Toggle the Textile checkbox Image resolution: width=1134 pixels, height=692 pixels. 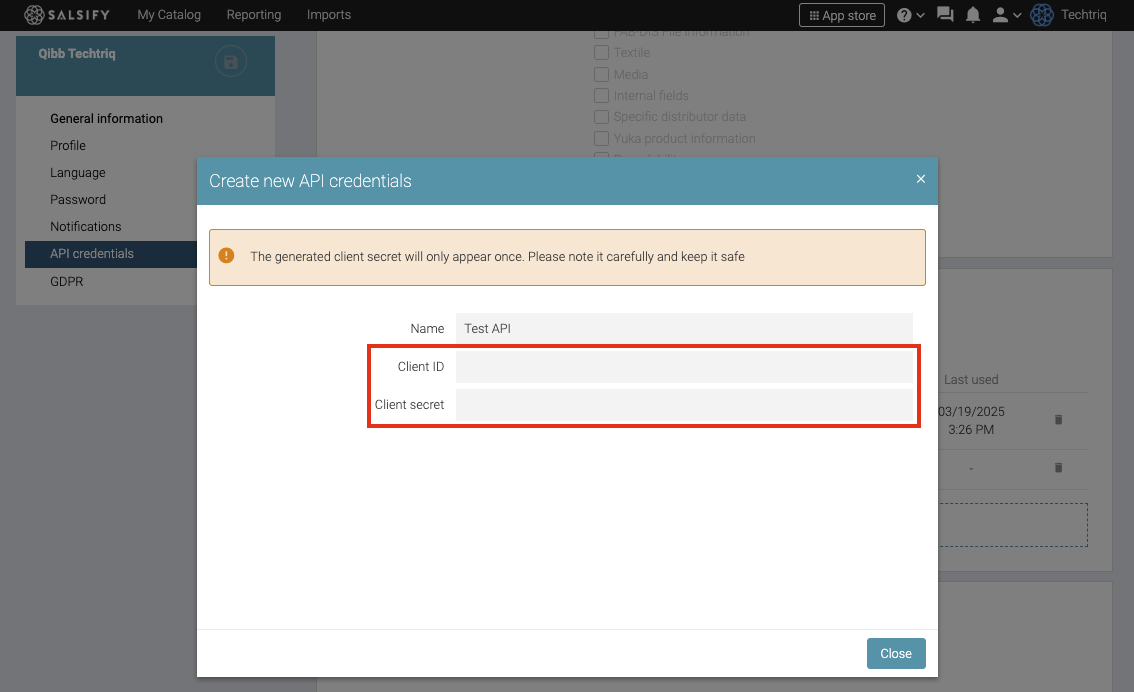tap(601, 53)
